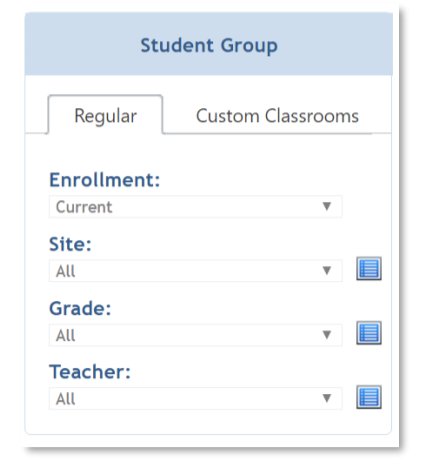Screen dimensions: 428x466
Task: Open the Site dropdown
Action: [x=196, y=271]
